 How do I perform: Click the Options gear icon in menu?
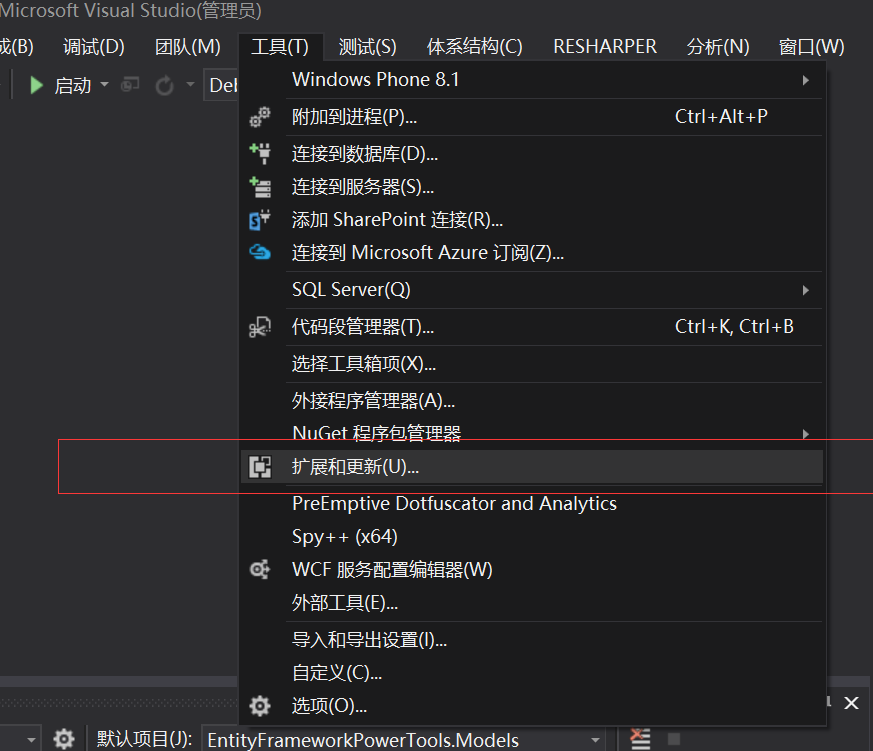pos(260,706)
